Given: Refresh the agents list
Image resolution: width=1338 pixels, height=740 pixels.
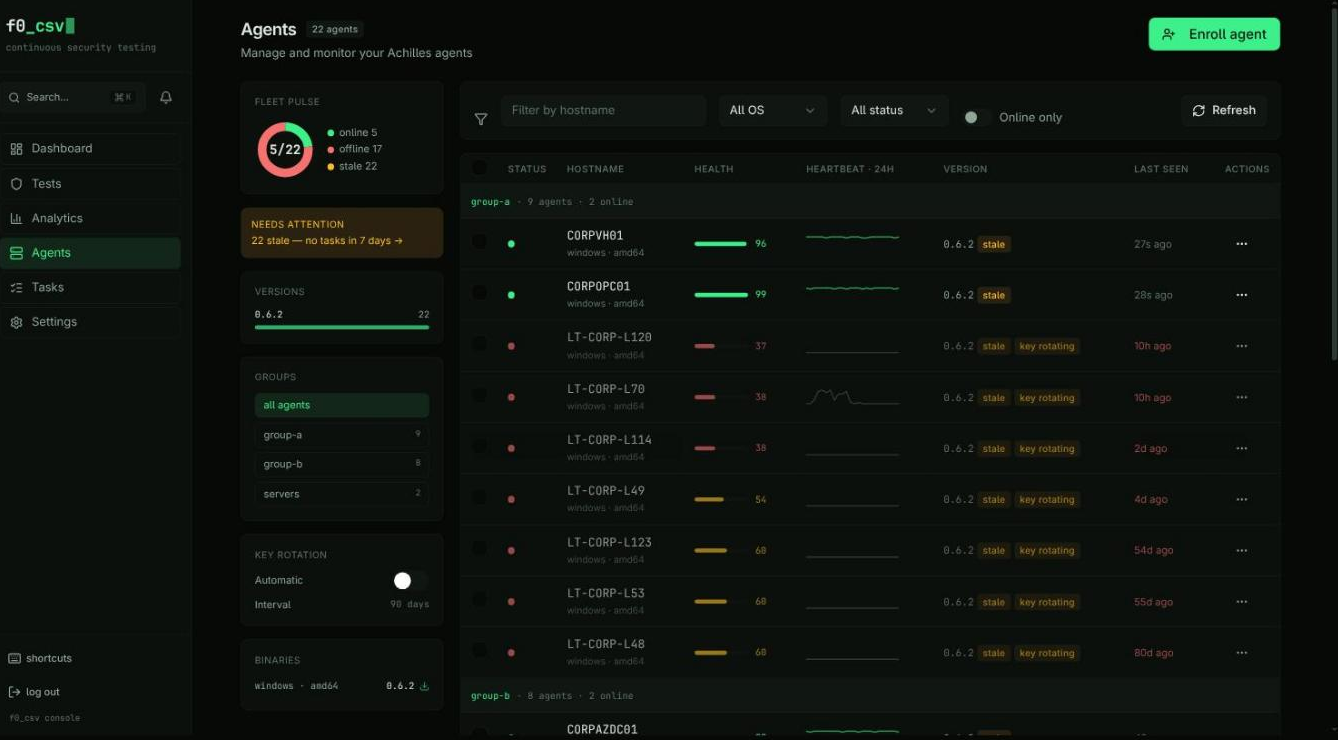Looking at the screenshot, I should pos(1224,110).
